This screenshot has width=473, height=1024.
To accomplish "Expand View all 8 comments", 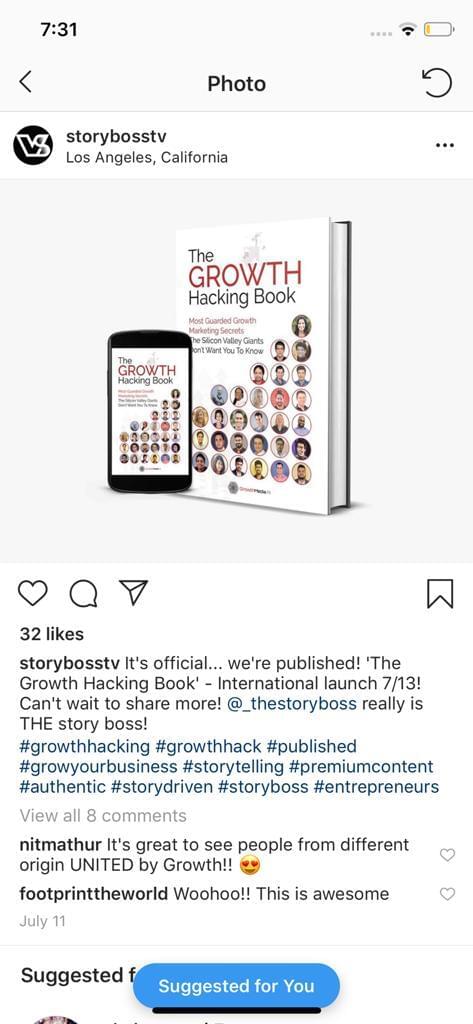I will [x=103, y=816].
